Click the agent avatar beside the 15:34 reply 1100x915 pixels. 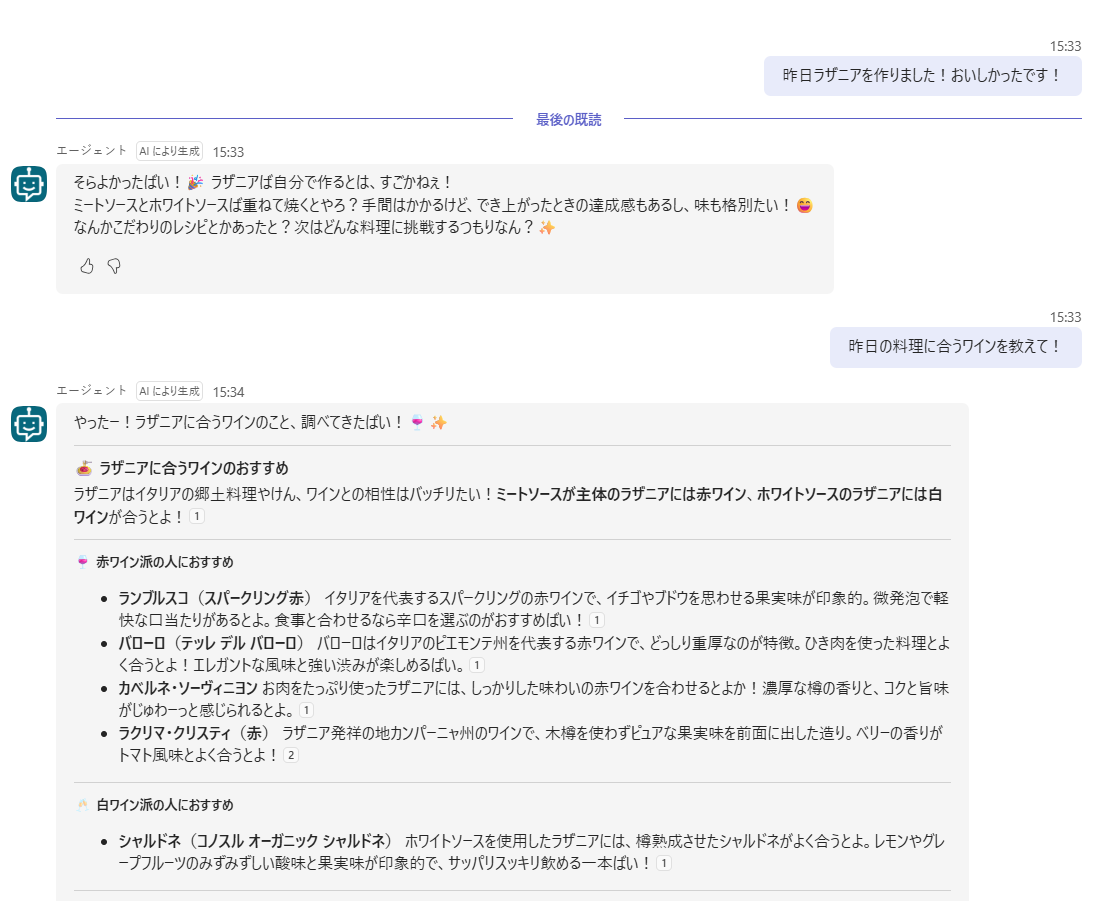click(29, 424)
